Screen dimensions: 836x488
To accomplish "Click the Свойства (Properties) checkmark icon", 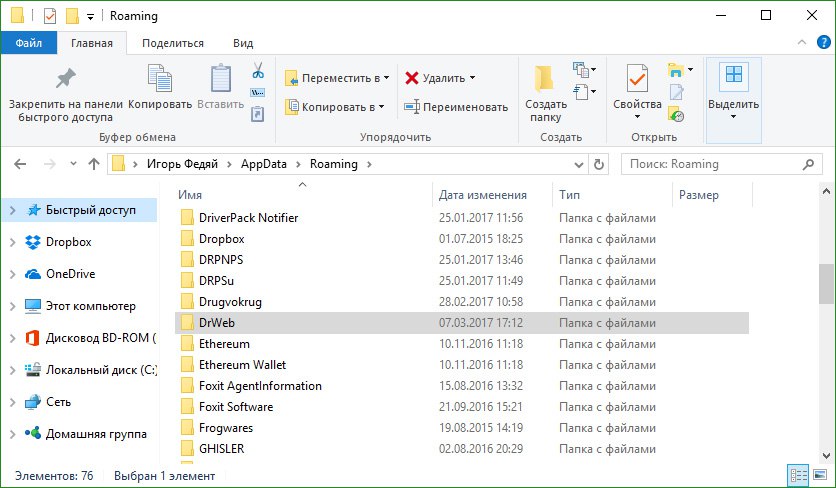I will coord(637,78).
